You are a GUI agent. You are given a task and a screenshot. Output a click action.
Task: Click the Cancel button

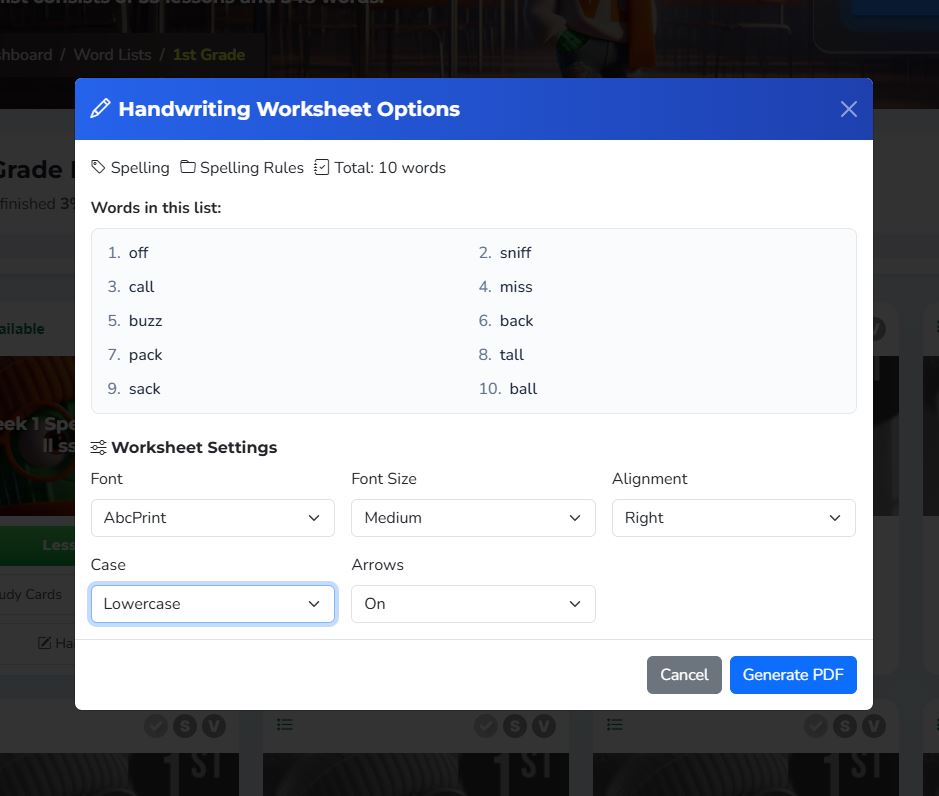coord(684,675)
